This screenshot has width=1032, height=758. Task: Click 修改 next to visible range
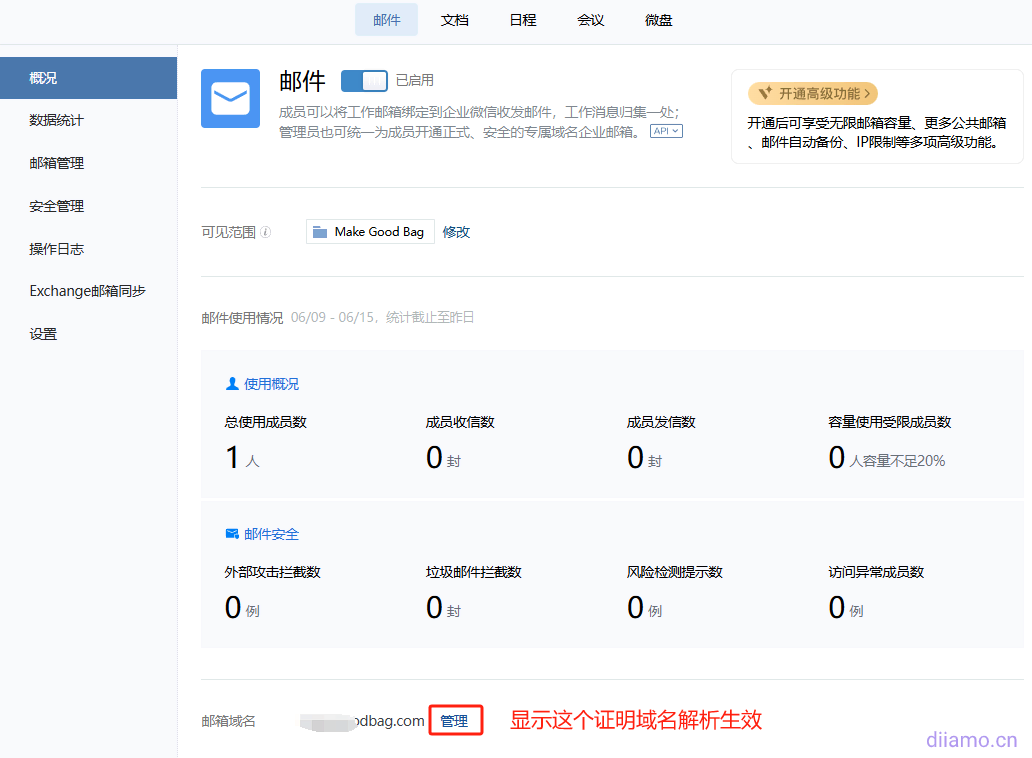(x=456, y=232)
